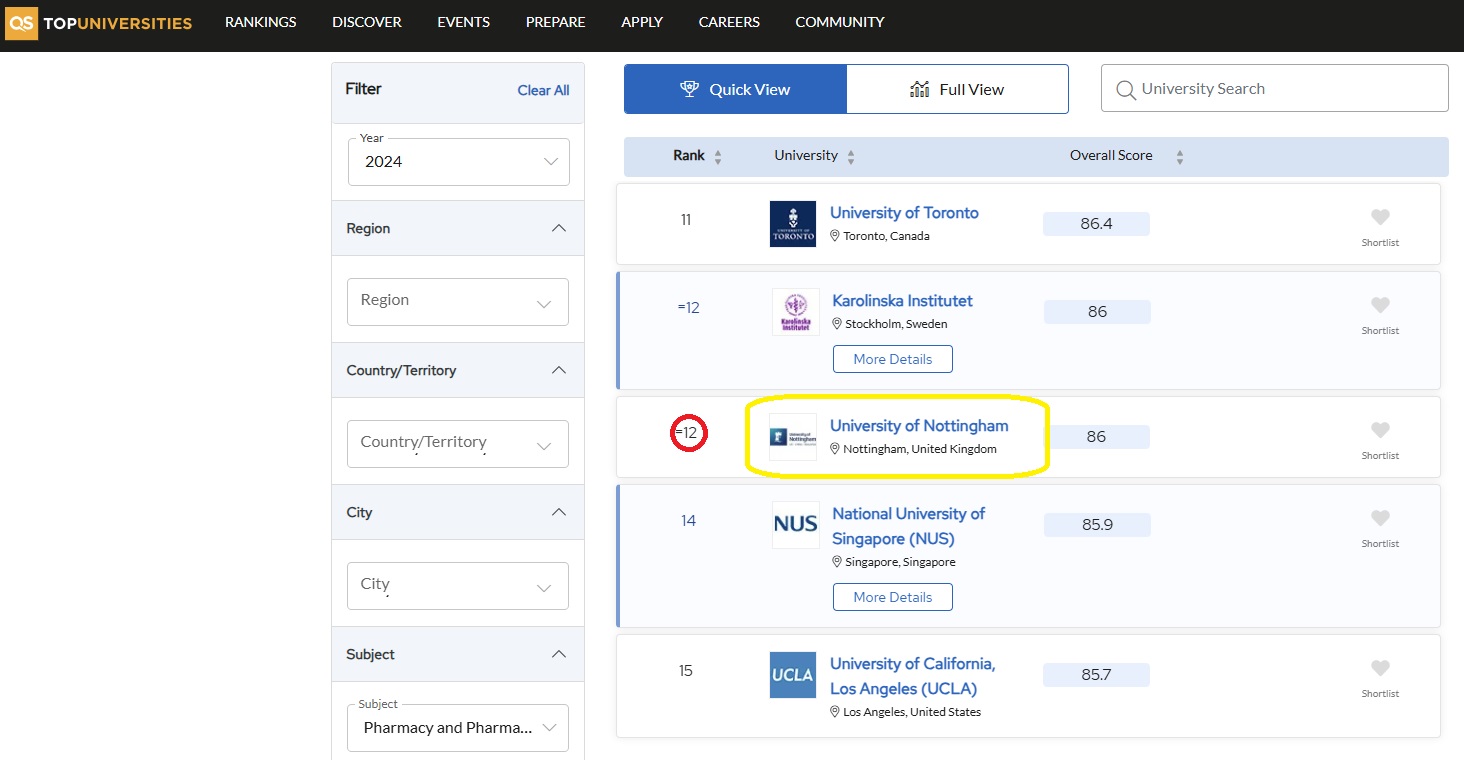
Task: Open the Events menu
Action: pyautogui.click(x=464, y=22)
